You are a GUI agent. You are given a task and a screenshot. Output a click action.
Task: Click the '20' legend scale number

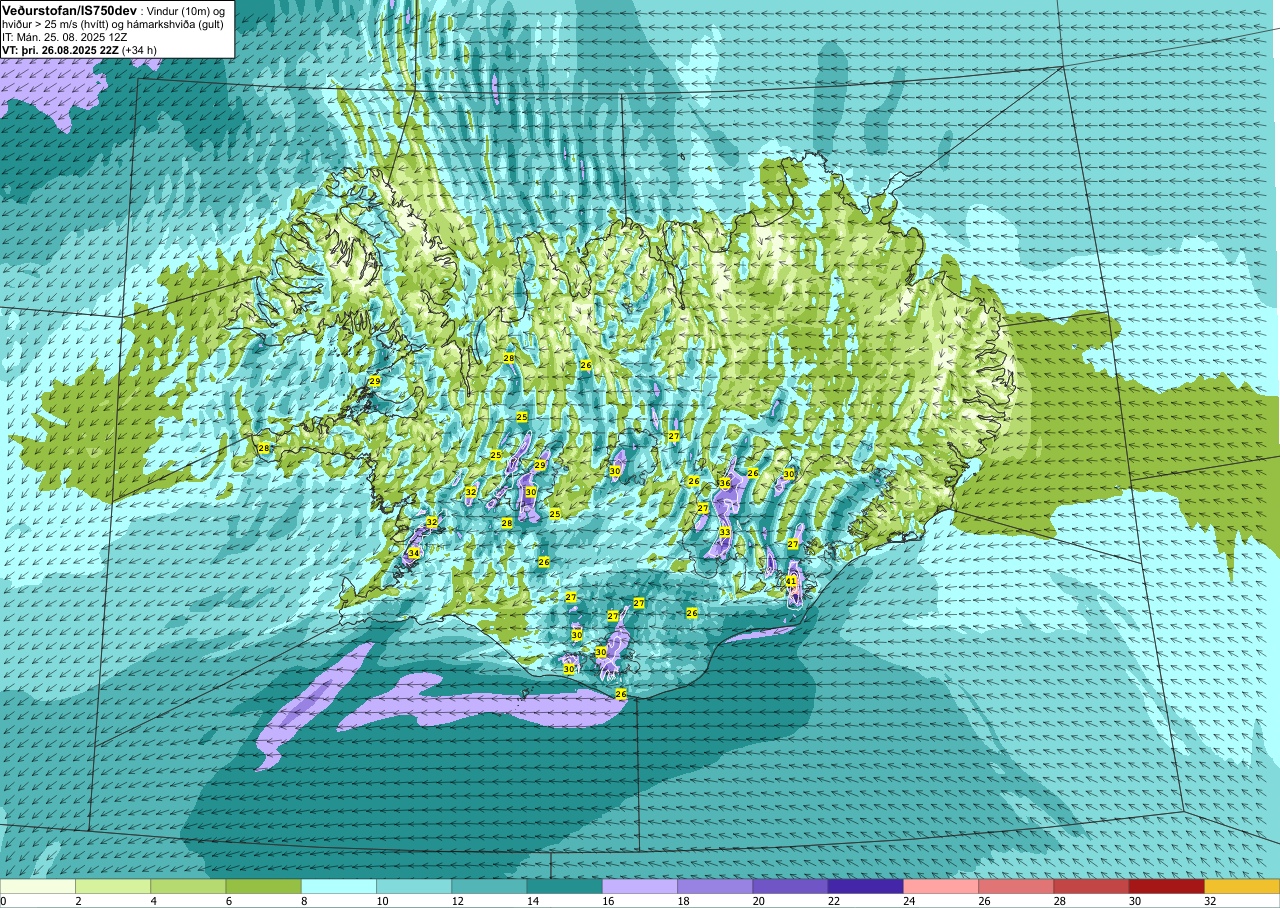pyautogui.click(x=758, y=901)
